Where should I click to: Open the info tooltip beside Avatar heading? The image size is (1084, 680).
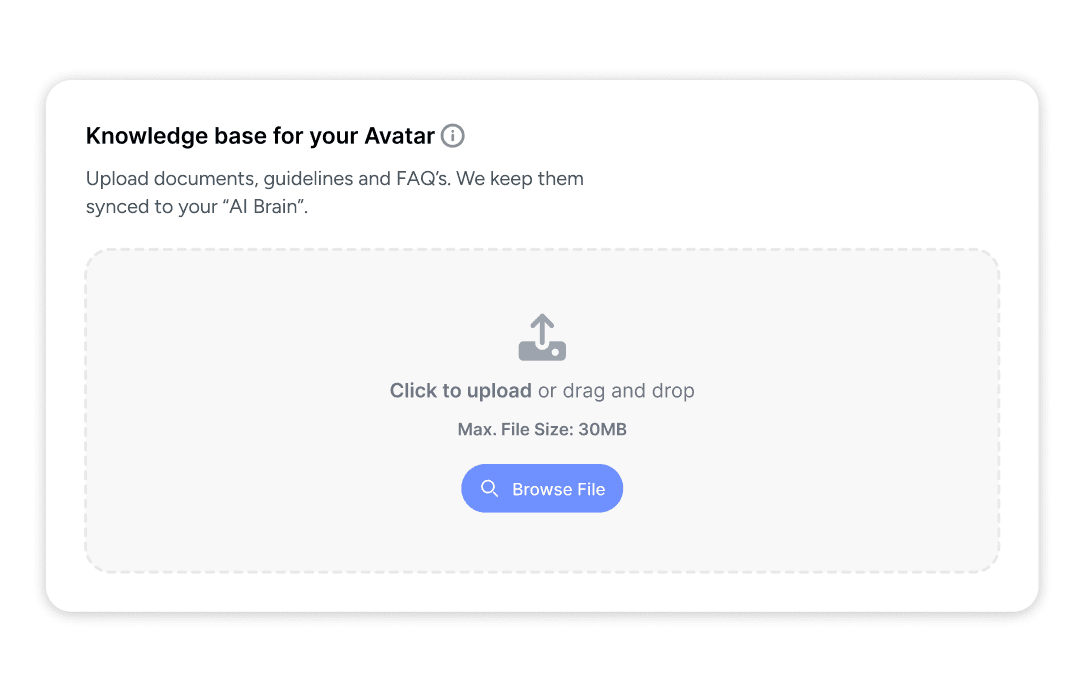coord(453,135)
